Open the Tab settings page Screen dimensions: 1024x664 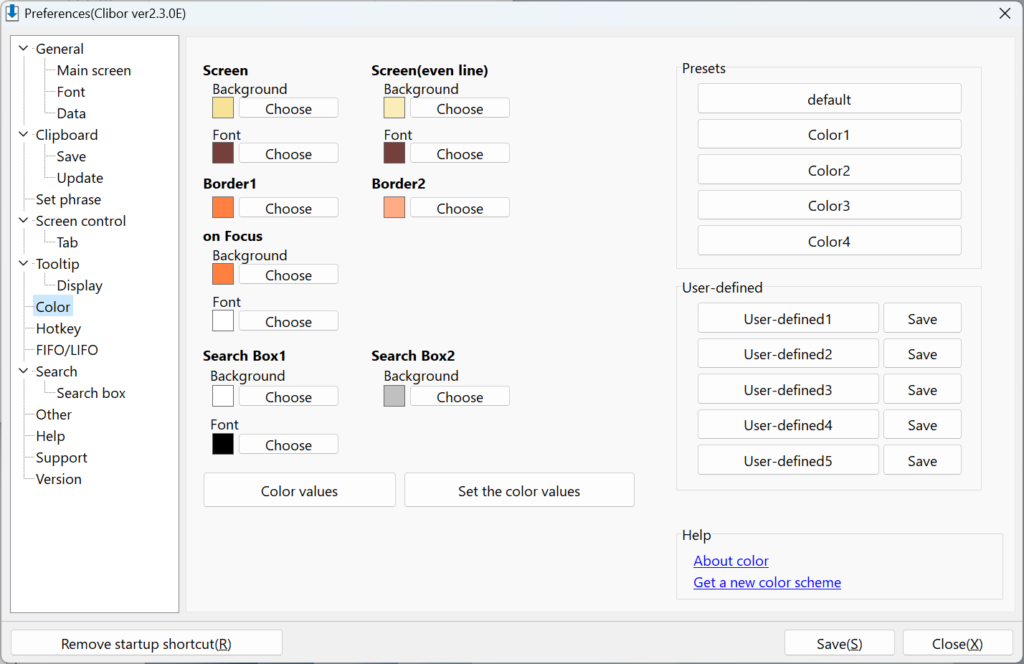point(67,243)
